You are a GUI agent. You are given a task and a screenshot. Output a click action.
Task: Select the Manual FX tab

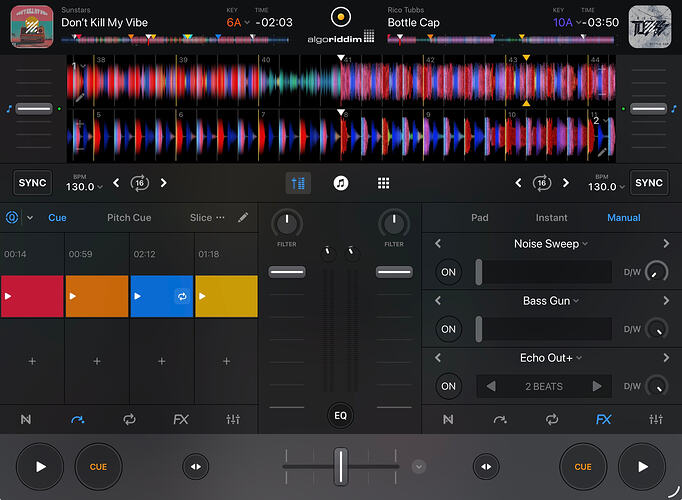[624, 217]
